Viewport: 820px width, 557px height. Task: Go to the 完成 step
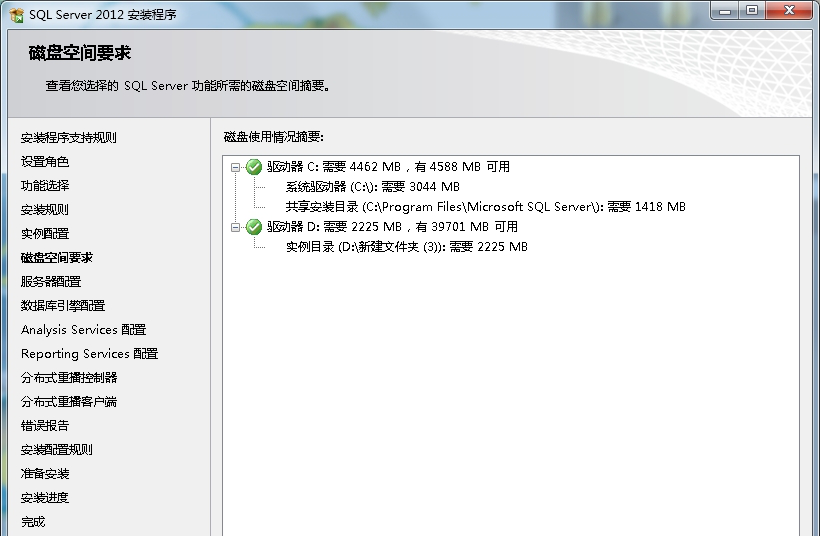click(33, 522)
